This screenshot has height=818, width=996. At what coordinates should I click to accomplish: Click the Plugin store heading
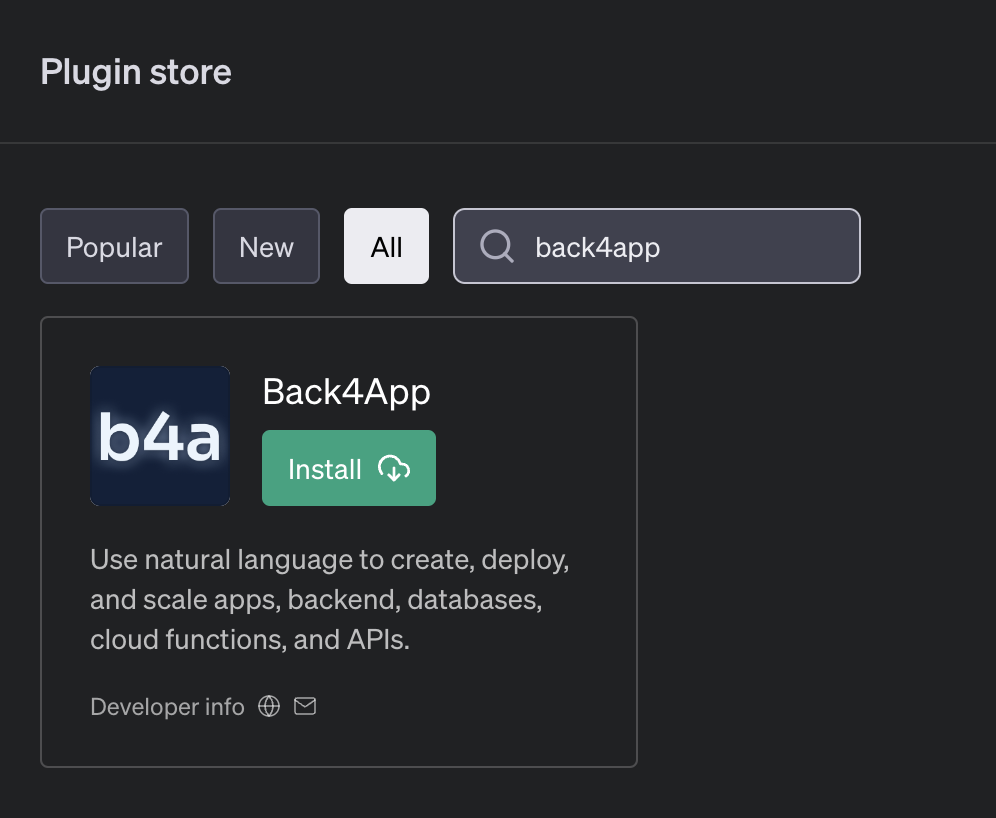click(x=136, y=72)
